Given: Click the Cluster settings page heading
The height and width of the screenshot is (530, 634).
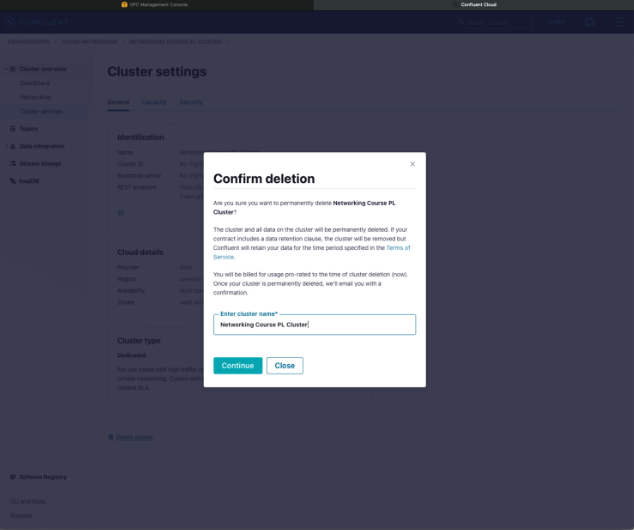Looking at the screenshot, I should click(157, 72).
